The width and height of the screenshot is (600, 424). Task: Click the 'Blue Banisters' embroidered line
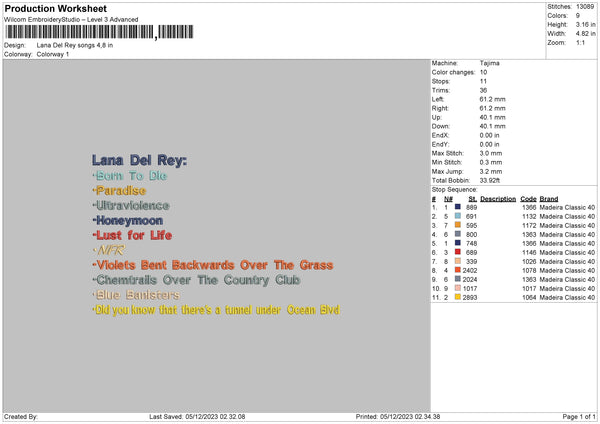coord(137,295)
